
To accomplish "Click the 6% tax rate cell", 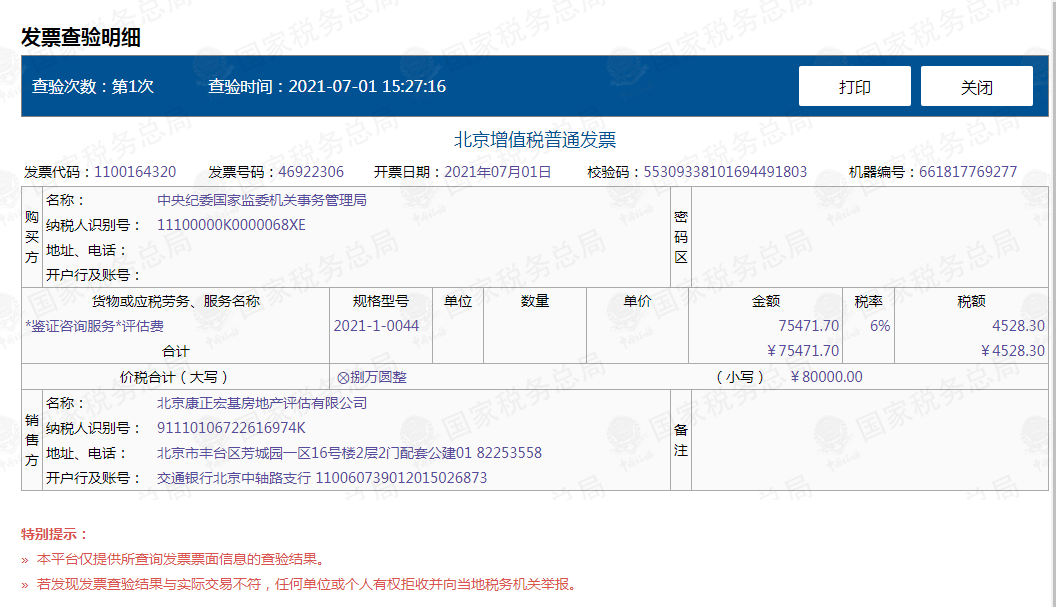I will [879, 326].
